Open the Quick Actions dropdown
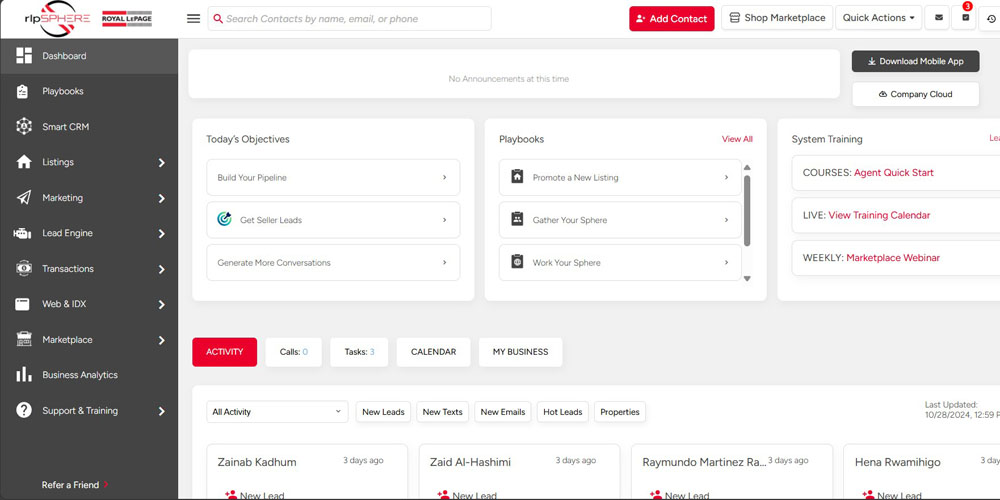Image resolution: width=1000 pixels, height=500 pixels. click(878, 18)
